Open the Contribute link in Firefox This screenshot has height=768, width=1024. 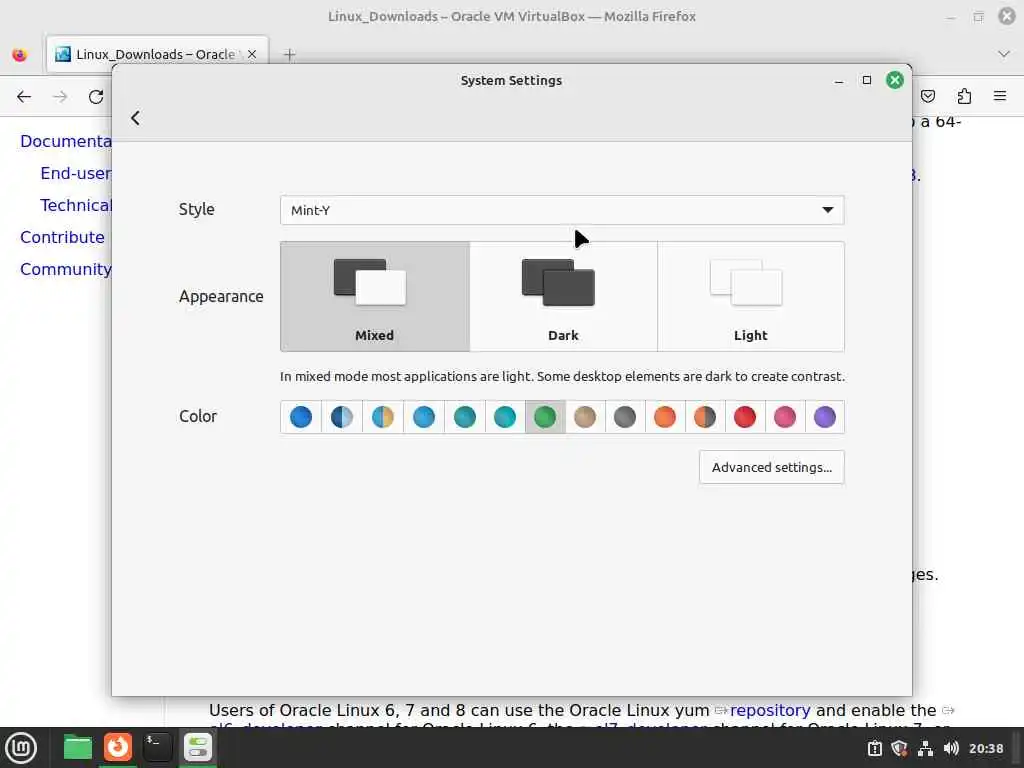click(62, 238)
